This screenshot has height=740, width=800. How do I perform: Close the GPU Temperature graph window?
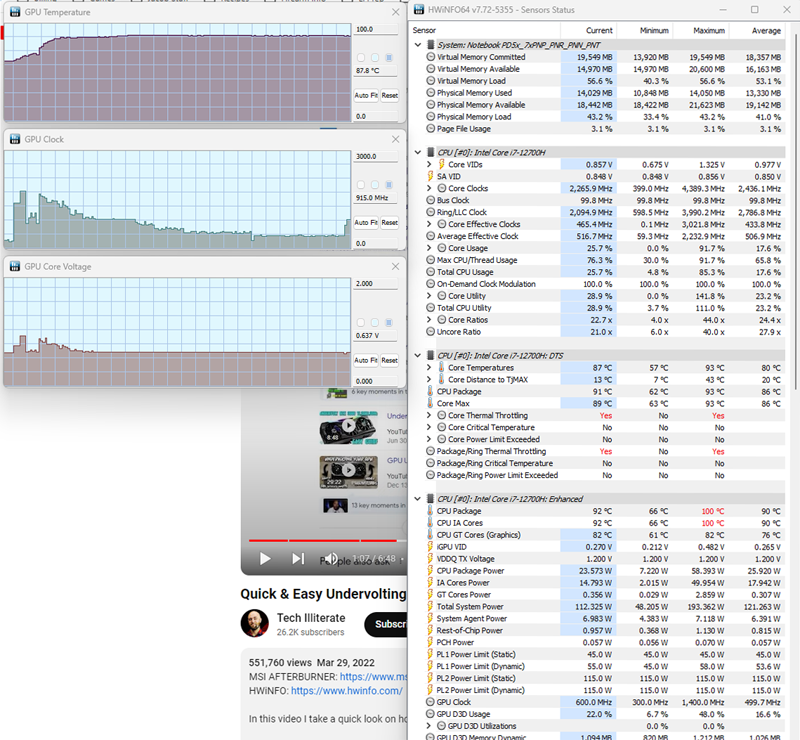pyautogui.click(x=395, y=12)
